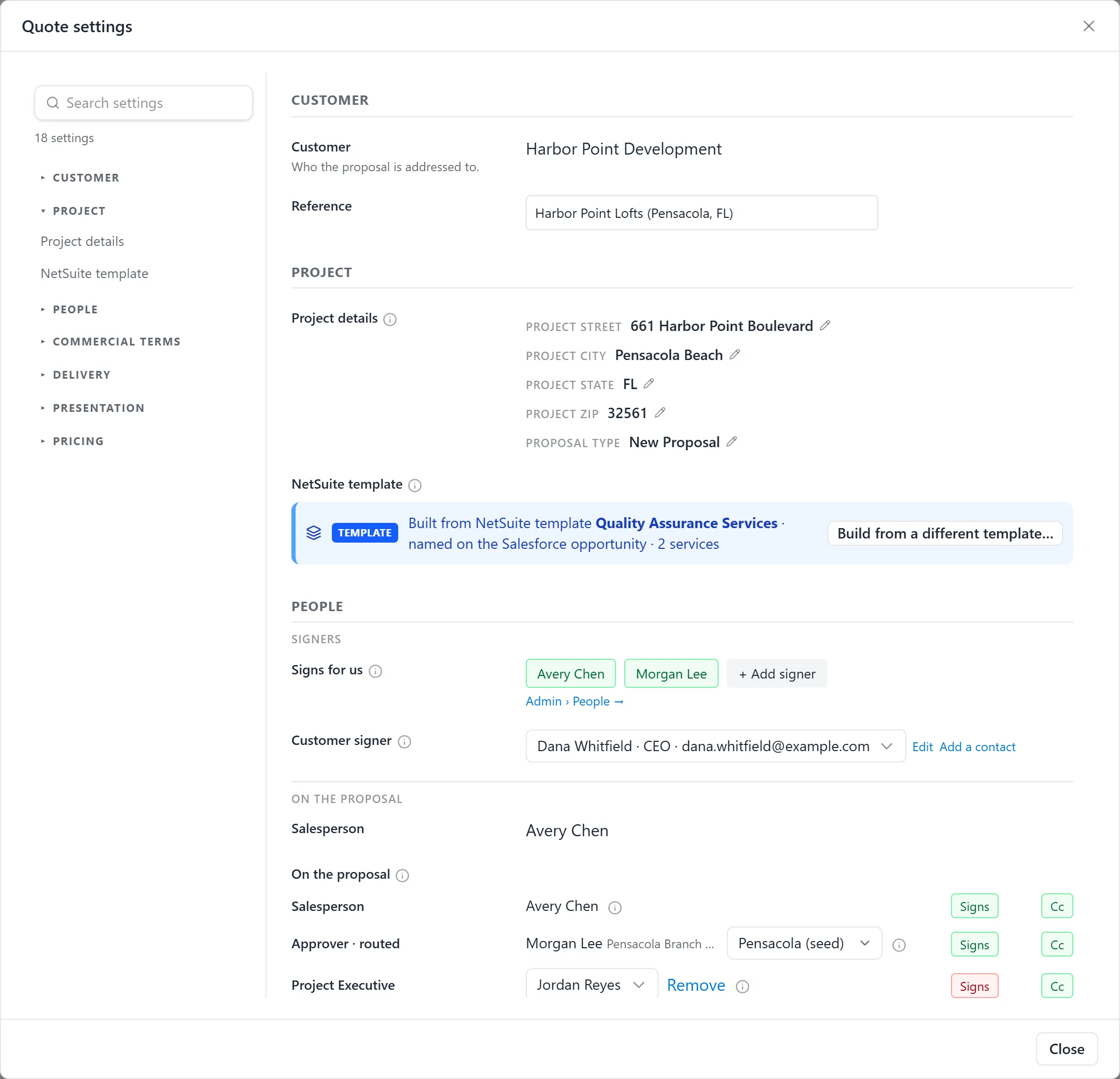Click the Add signer button
1120x1079 pixels.
[x=777, y=673]
